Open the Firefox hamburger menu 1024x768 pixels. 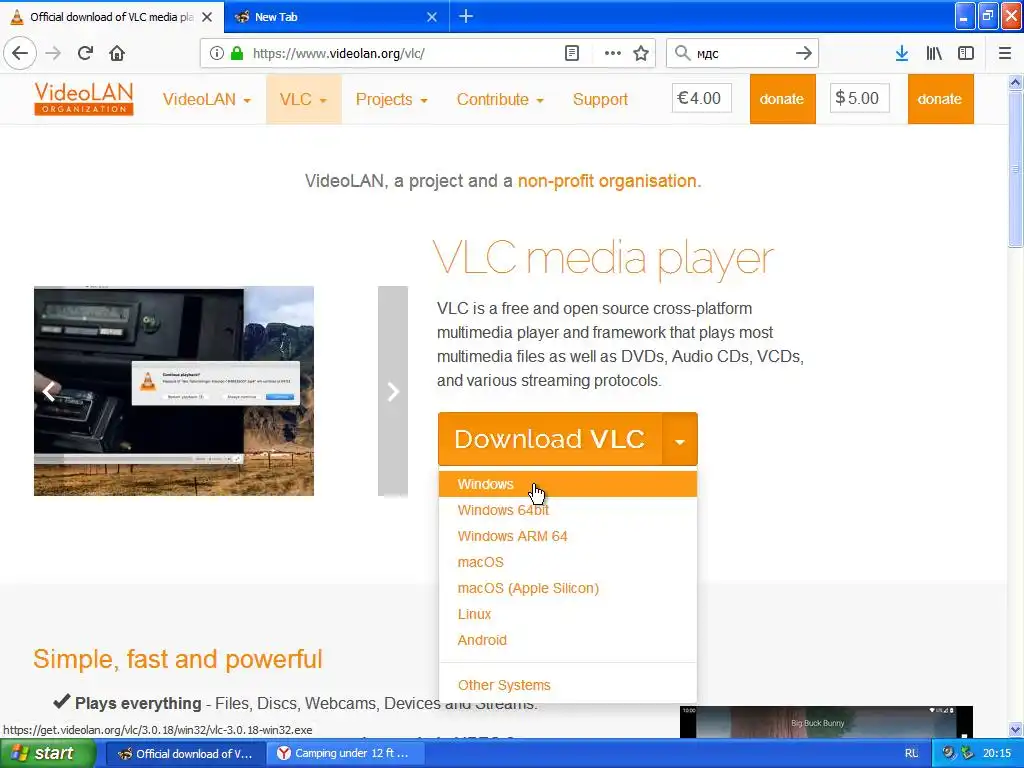point(1005,54)
